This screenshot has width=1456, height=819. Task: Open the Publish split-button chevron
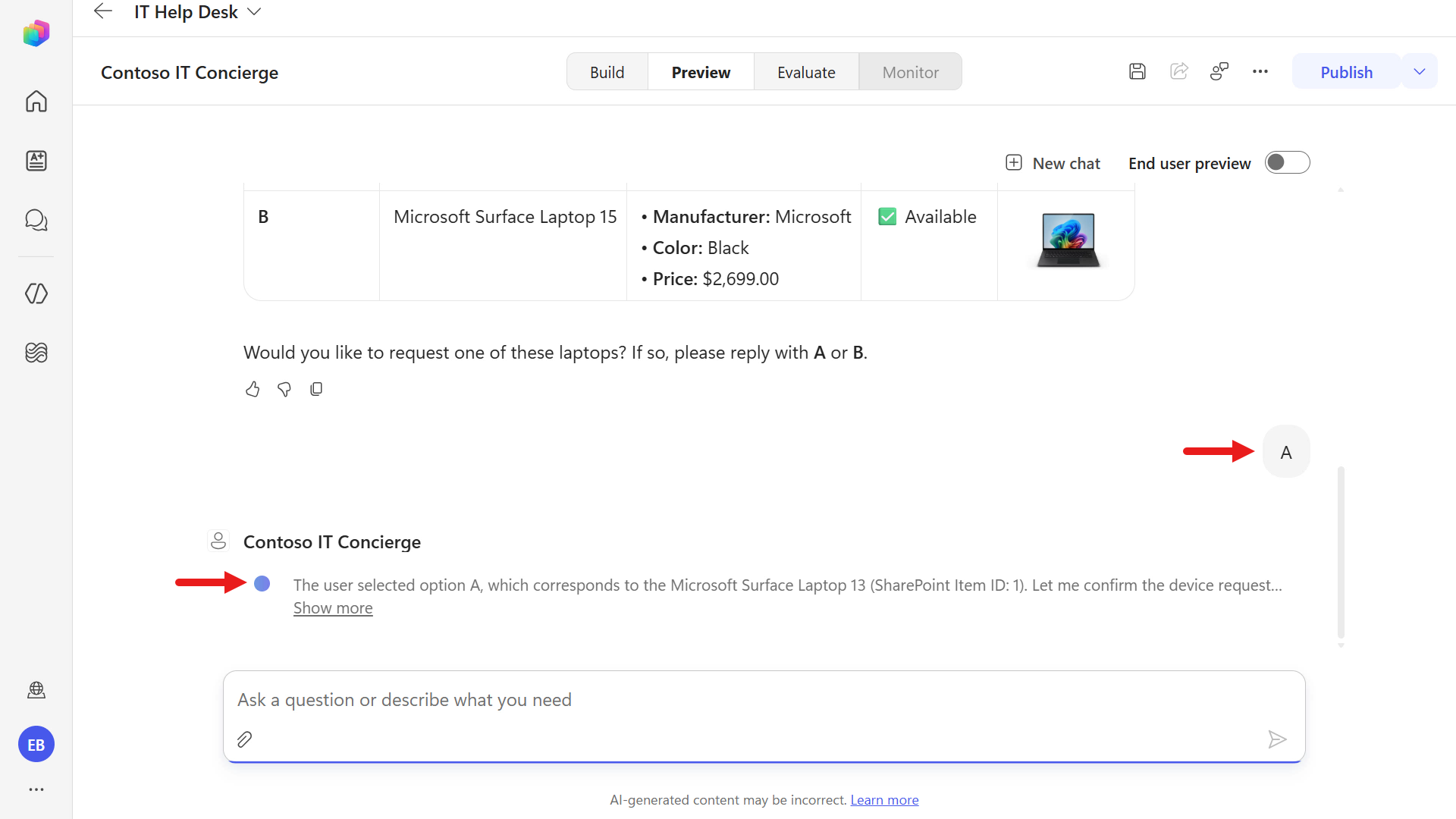[x=1419, y=71]
